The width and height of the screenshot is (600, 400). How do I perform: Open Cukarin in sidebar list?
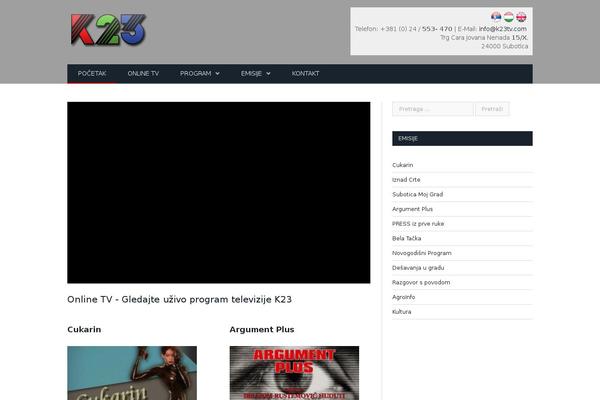[x=403, y=165]
